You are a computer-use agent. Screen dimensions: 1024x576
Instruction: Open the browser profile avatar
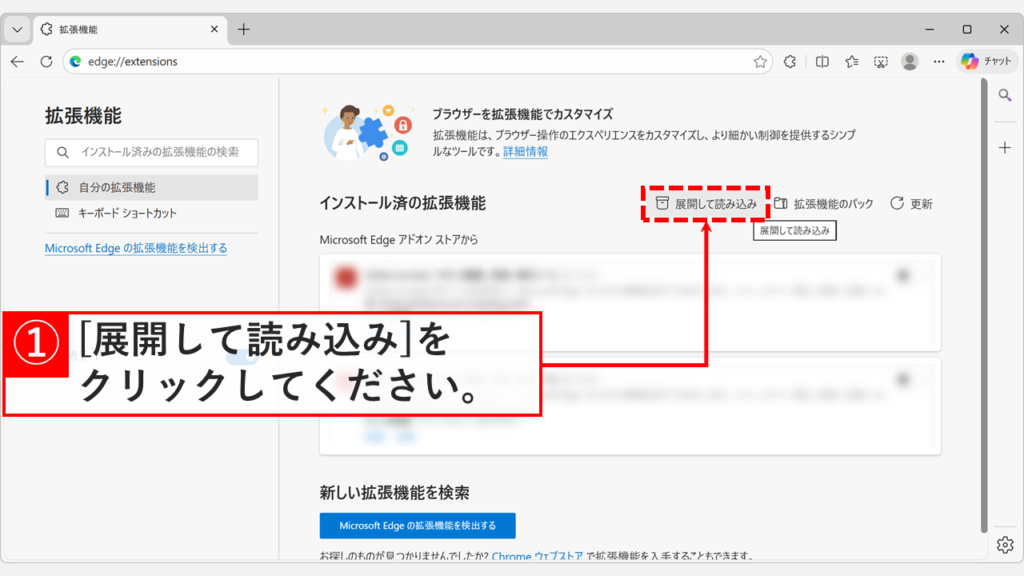[909, 61]
